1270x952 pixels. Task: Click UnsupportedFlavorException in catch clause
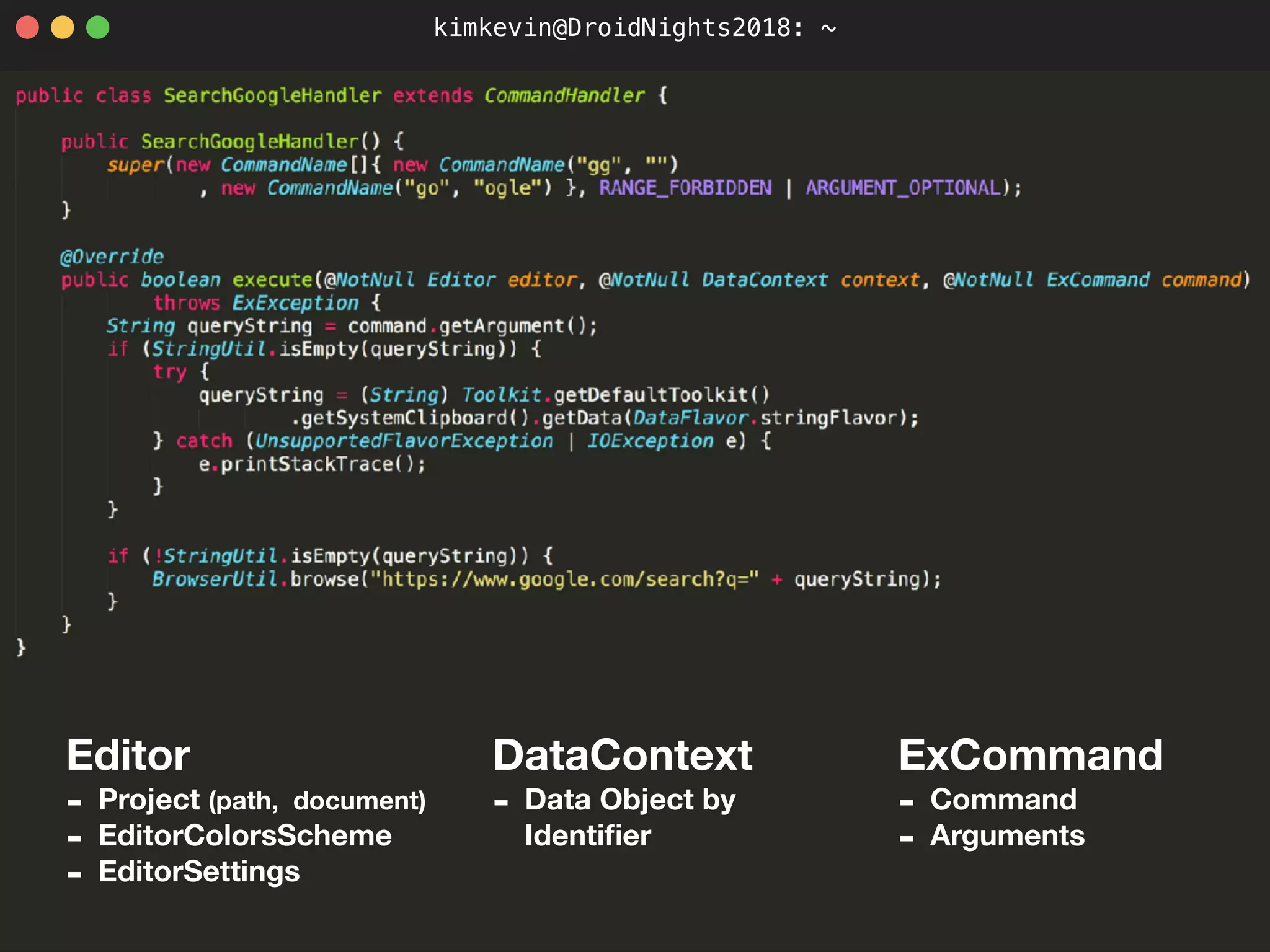click(x=404, y=441)
